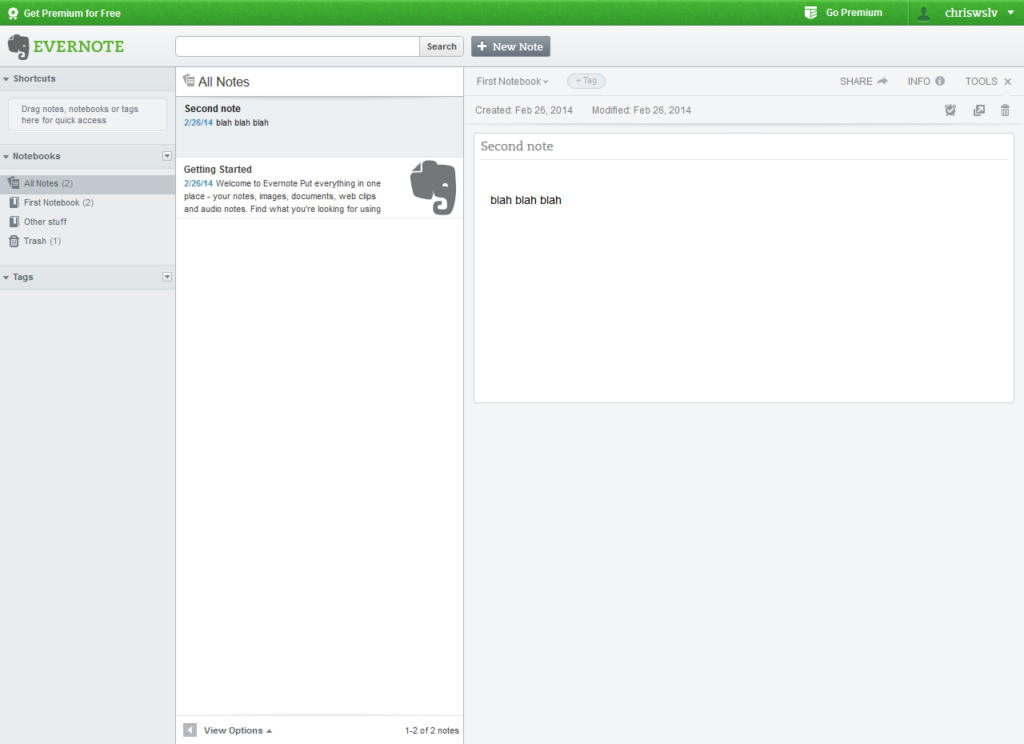Create a note with New Note button

(511, 46)
